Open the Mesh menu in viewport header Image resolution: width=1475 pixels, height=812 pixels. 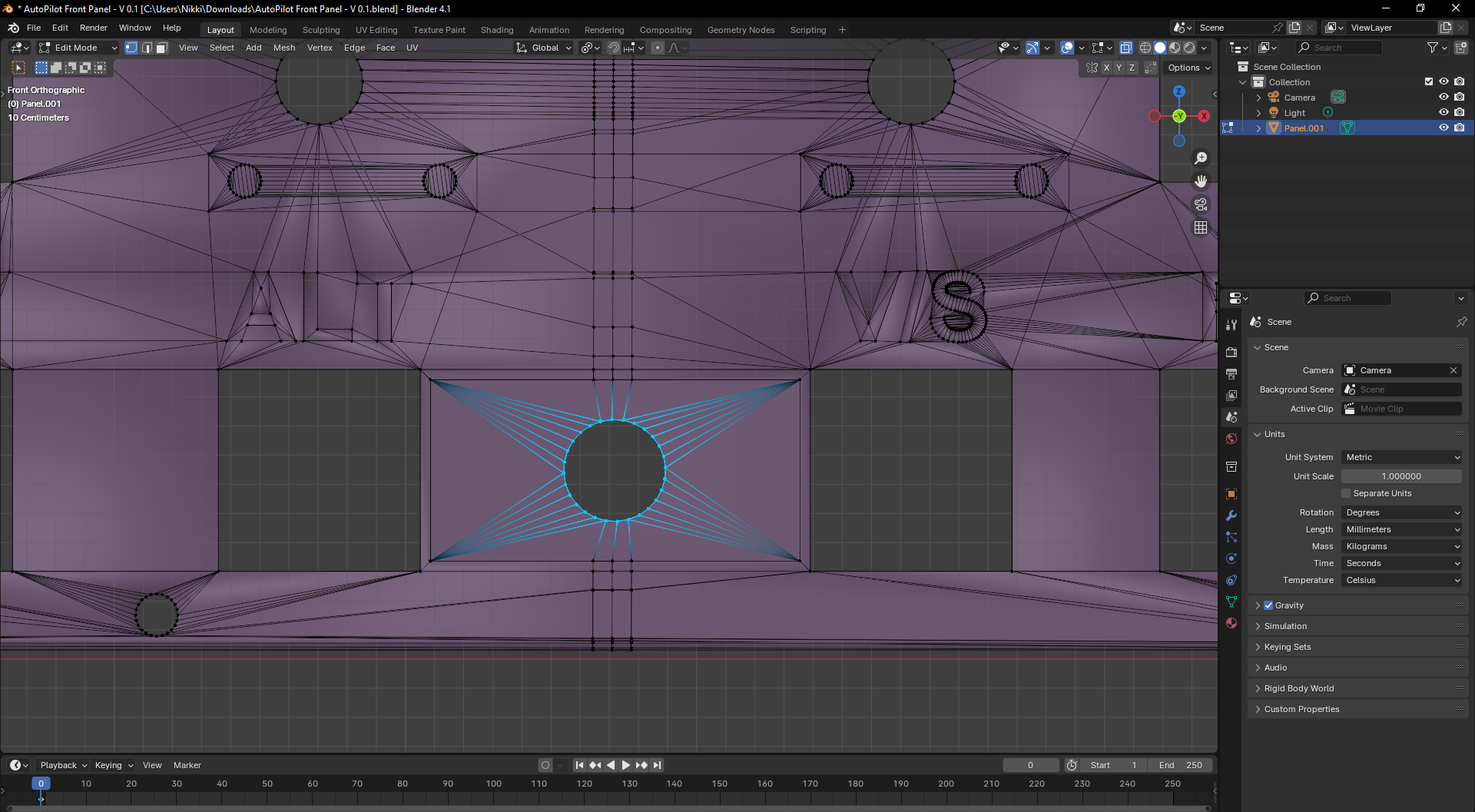[x=284, y=48]
